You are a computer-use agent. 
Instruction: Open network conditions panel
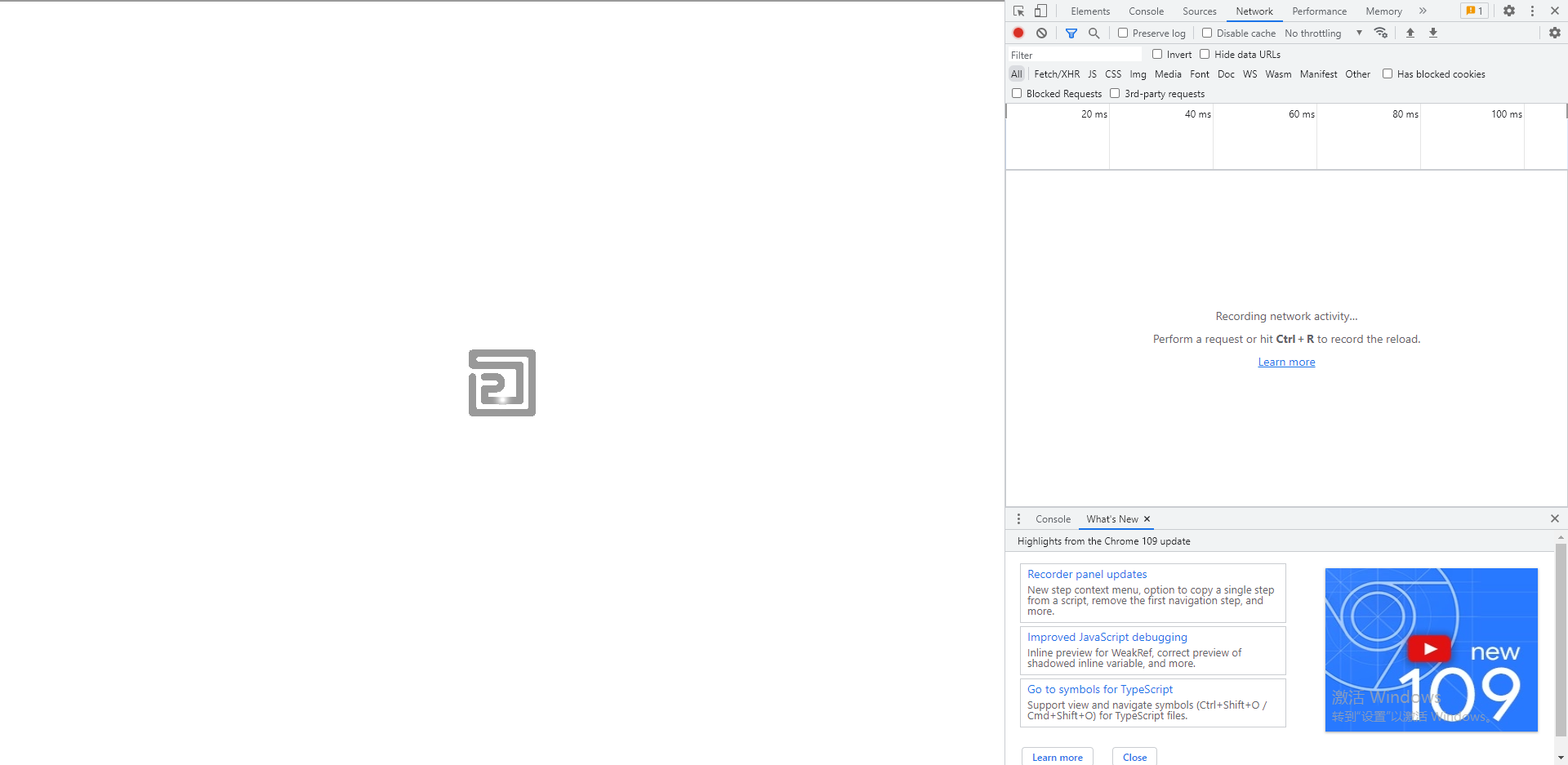[x=1381, y=33]
